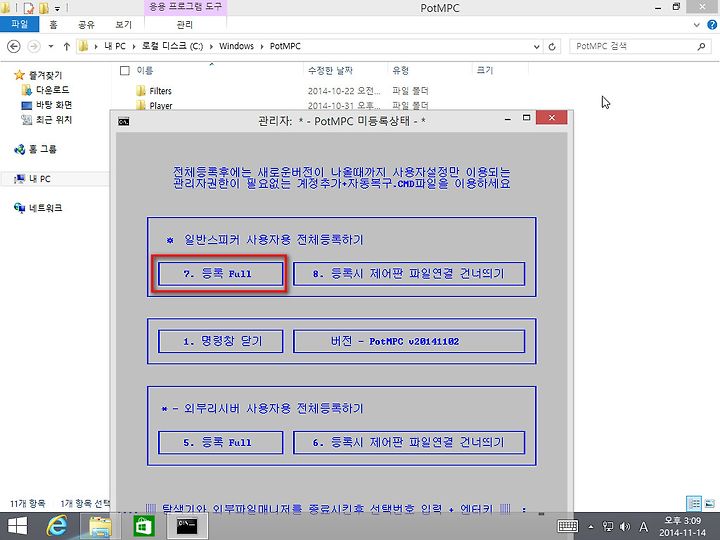The image size is (720, 540).
Task: Click option 7. 등록 Full
Action: pos(220,274)
